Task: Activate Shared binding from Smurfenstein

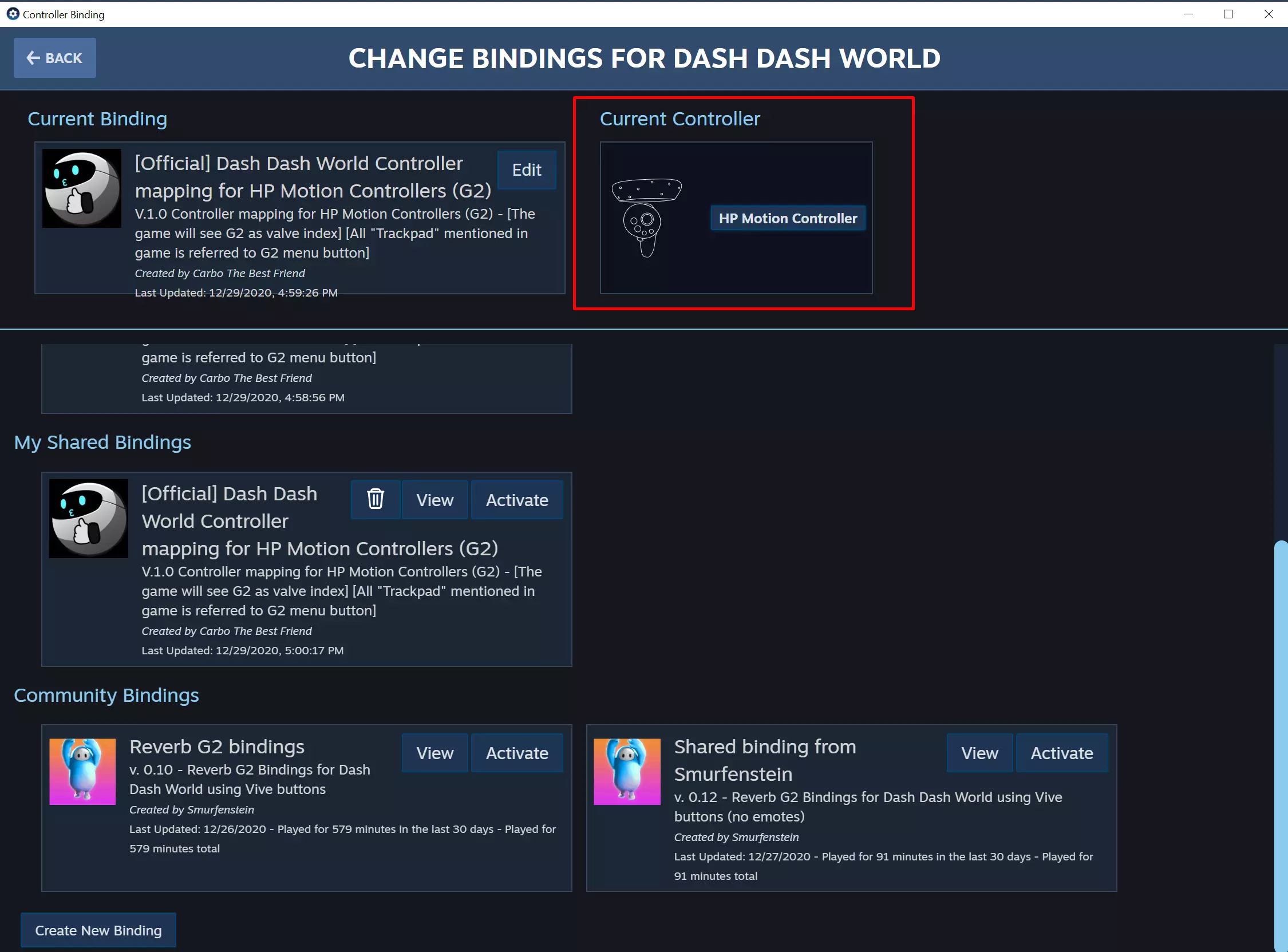Action: 1061,753
